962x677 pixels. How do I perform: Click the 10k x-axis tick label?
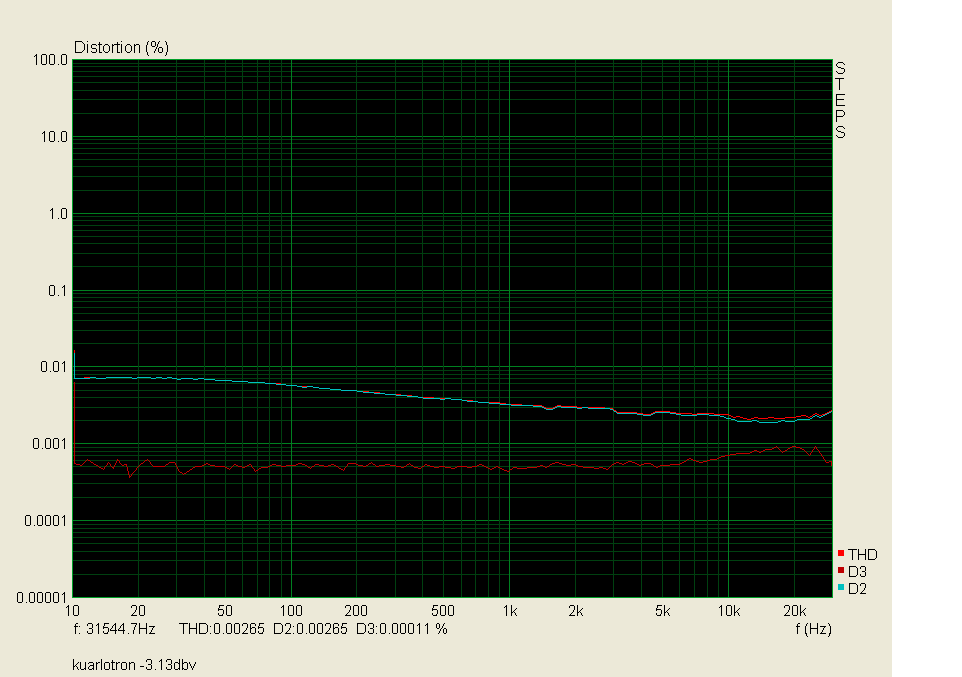click(729, 611)
